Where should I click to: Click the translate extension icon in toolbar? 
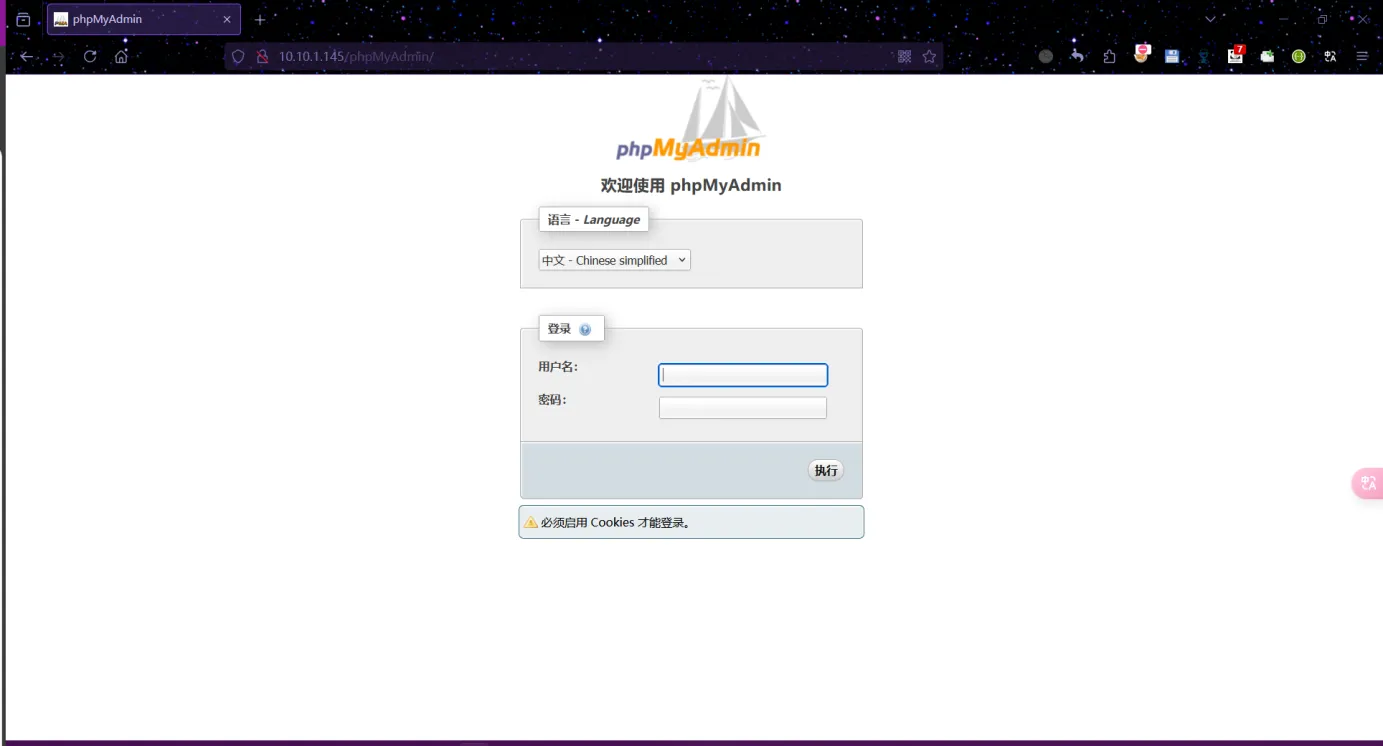click(1330, 57)
